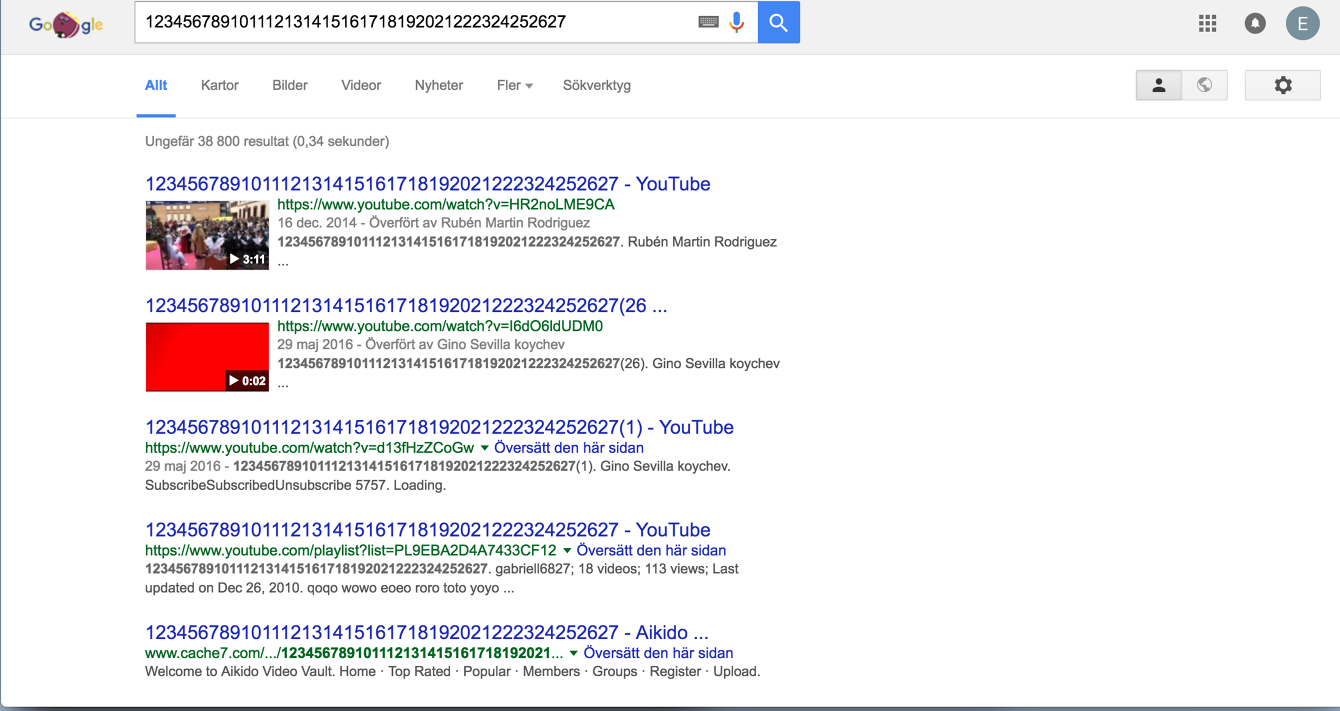Switch to global results globe toggle
This screenshot has width=1340, height=711.
coord(1205,85)
